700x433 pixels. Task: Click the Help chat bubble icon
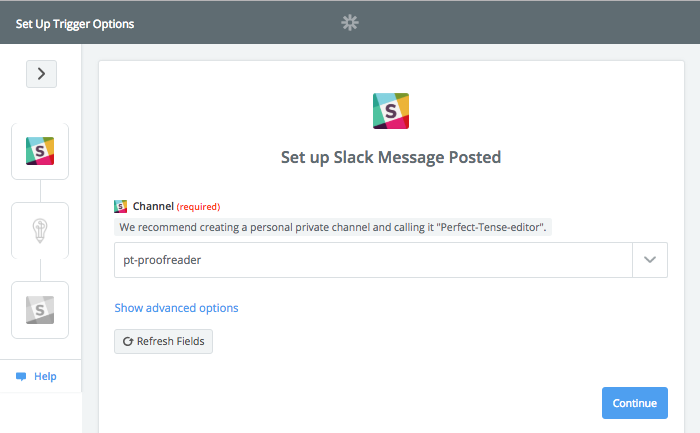pos(21,376)
